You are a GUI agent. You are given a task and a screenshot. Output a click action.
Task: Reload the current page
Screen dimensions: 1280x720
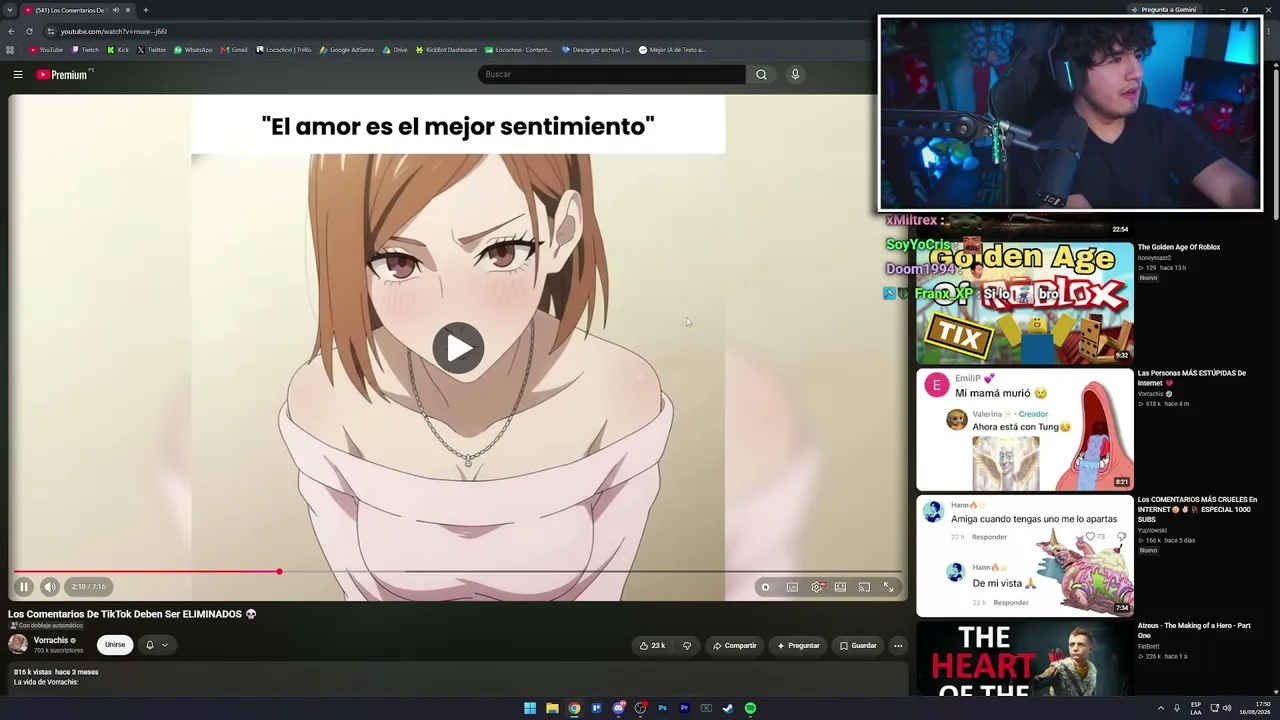point(29,31)
